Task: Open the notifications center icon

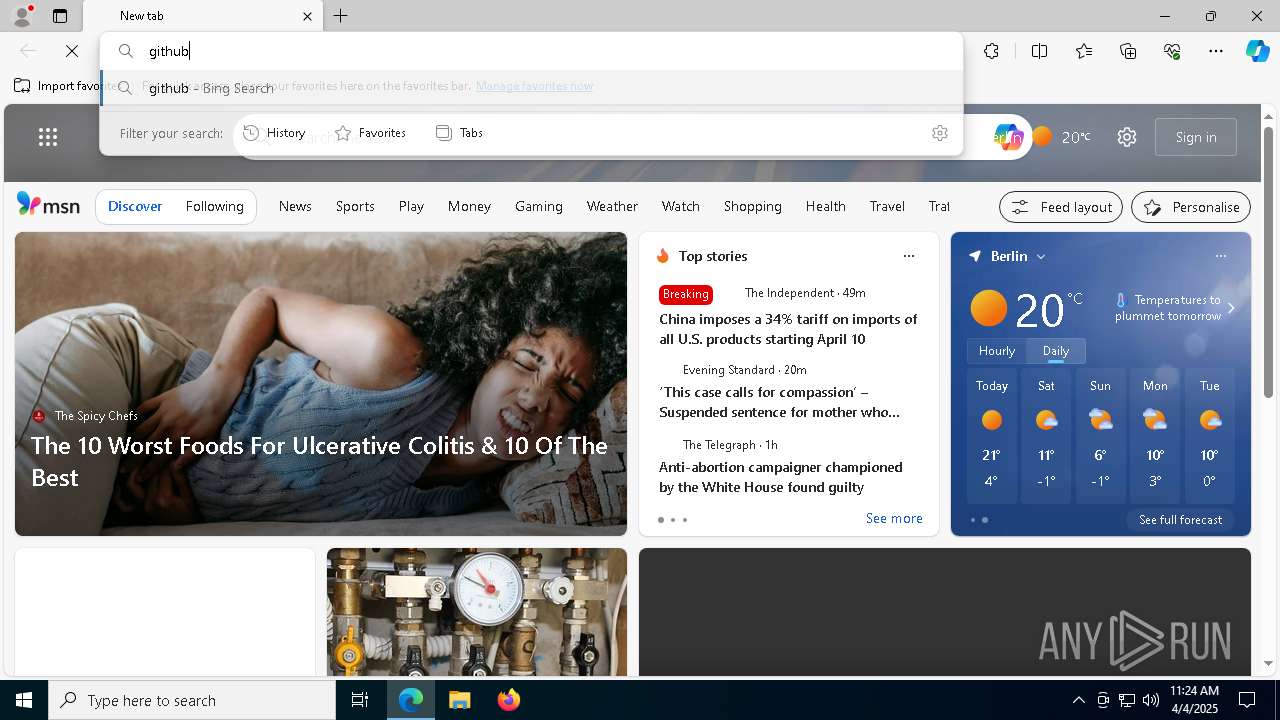Action: [1247, 700]
